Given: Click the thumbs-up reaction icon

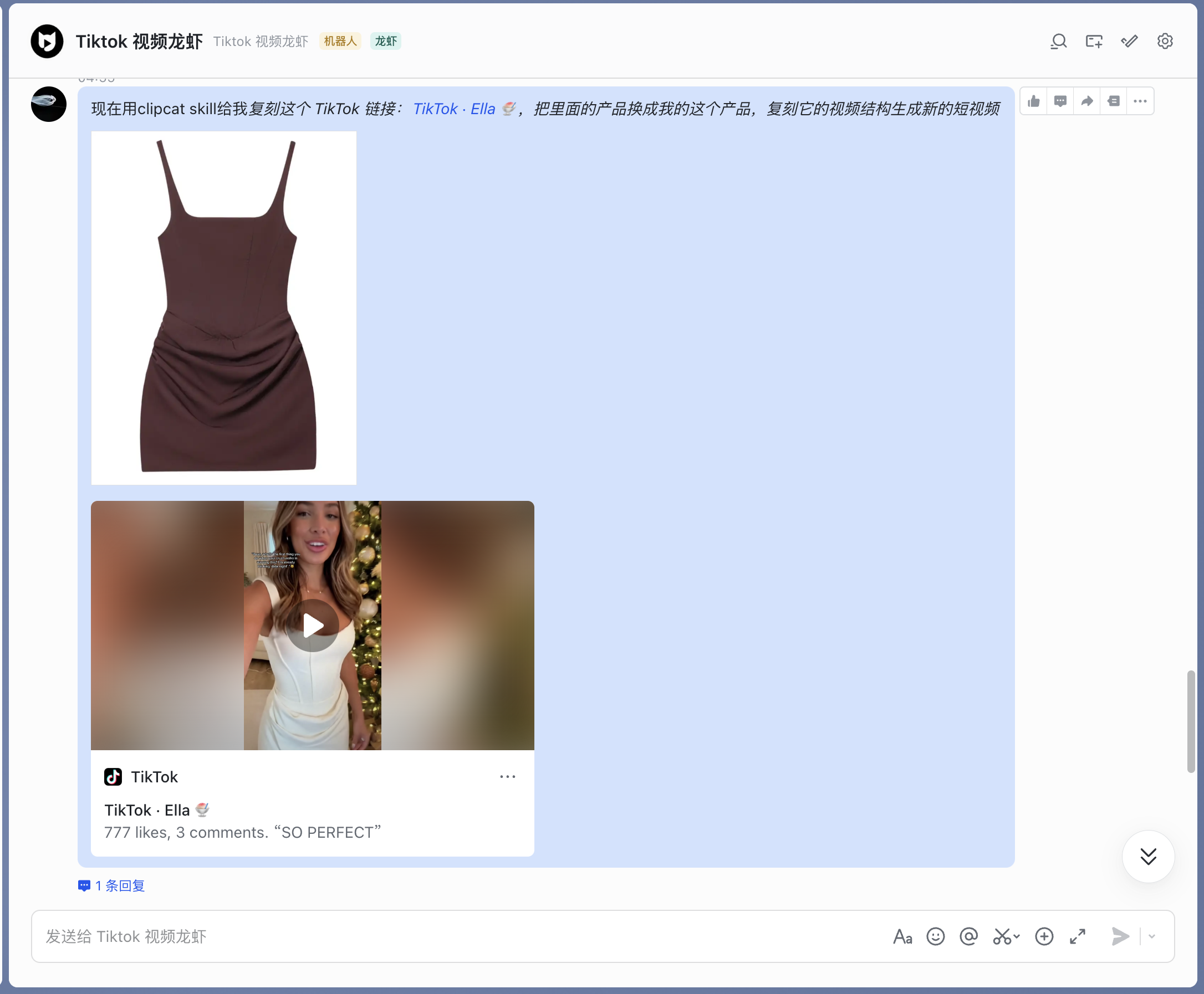Looking at the screenshot, I should click(x=1033, y=101).
